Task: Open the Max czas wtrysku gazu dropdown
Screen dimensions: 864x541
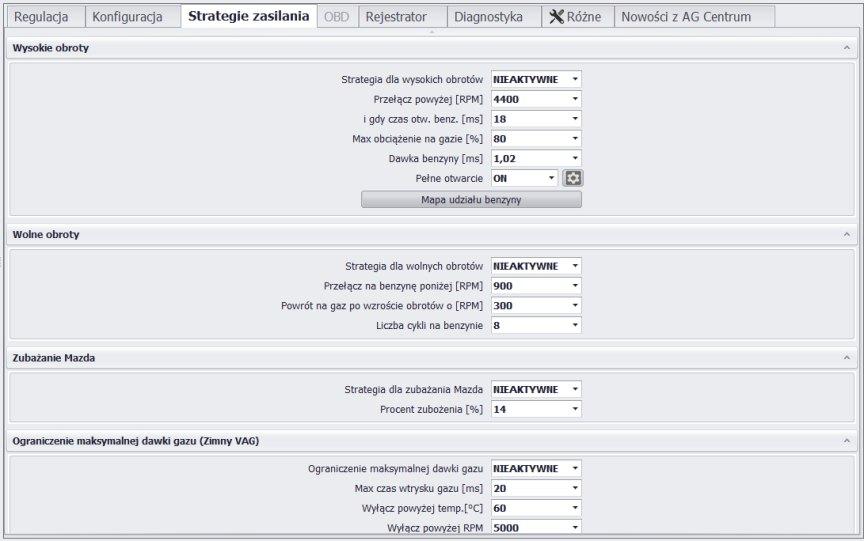Action: tap(536, 489)
